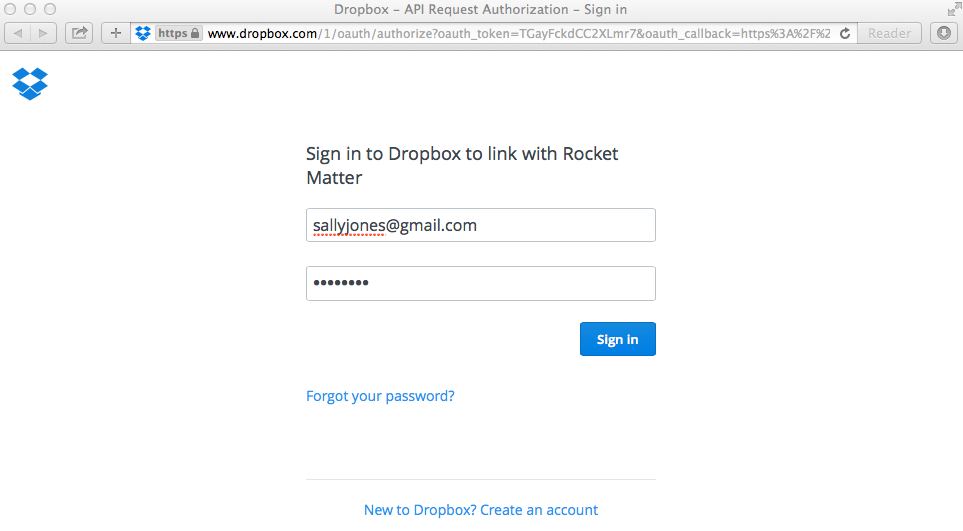Show downloads using the toolbar arrow icon
The image size is (963, 531).
(x=943, y=33)
